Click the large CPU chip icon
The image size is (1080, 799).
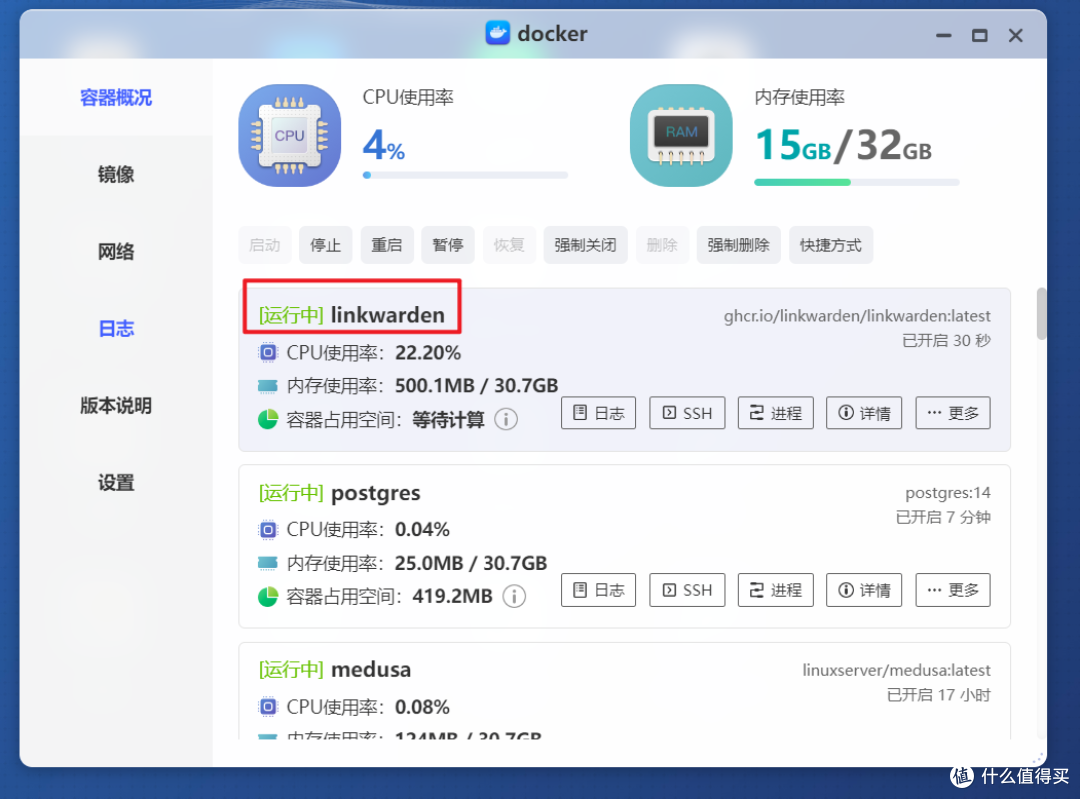[289, 136]
